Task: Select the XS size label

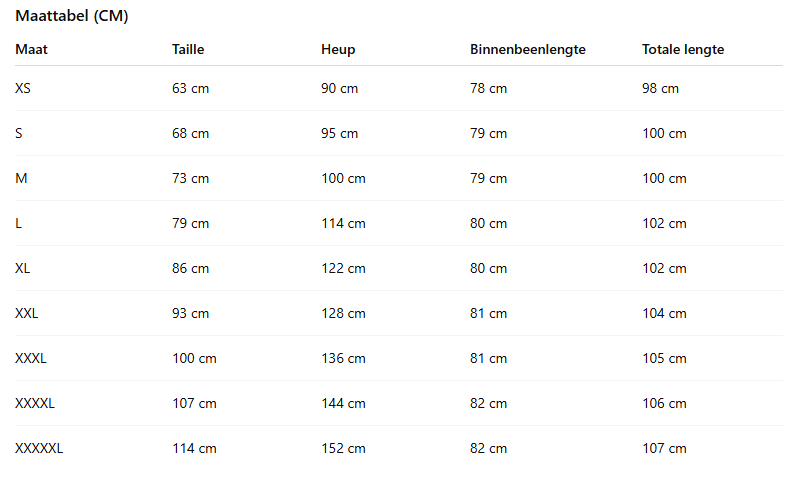Action: pyautogui.click(x=23, y=88)
